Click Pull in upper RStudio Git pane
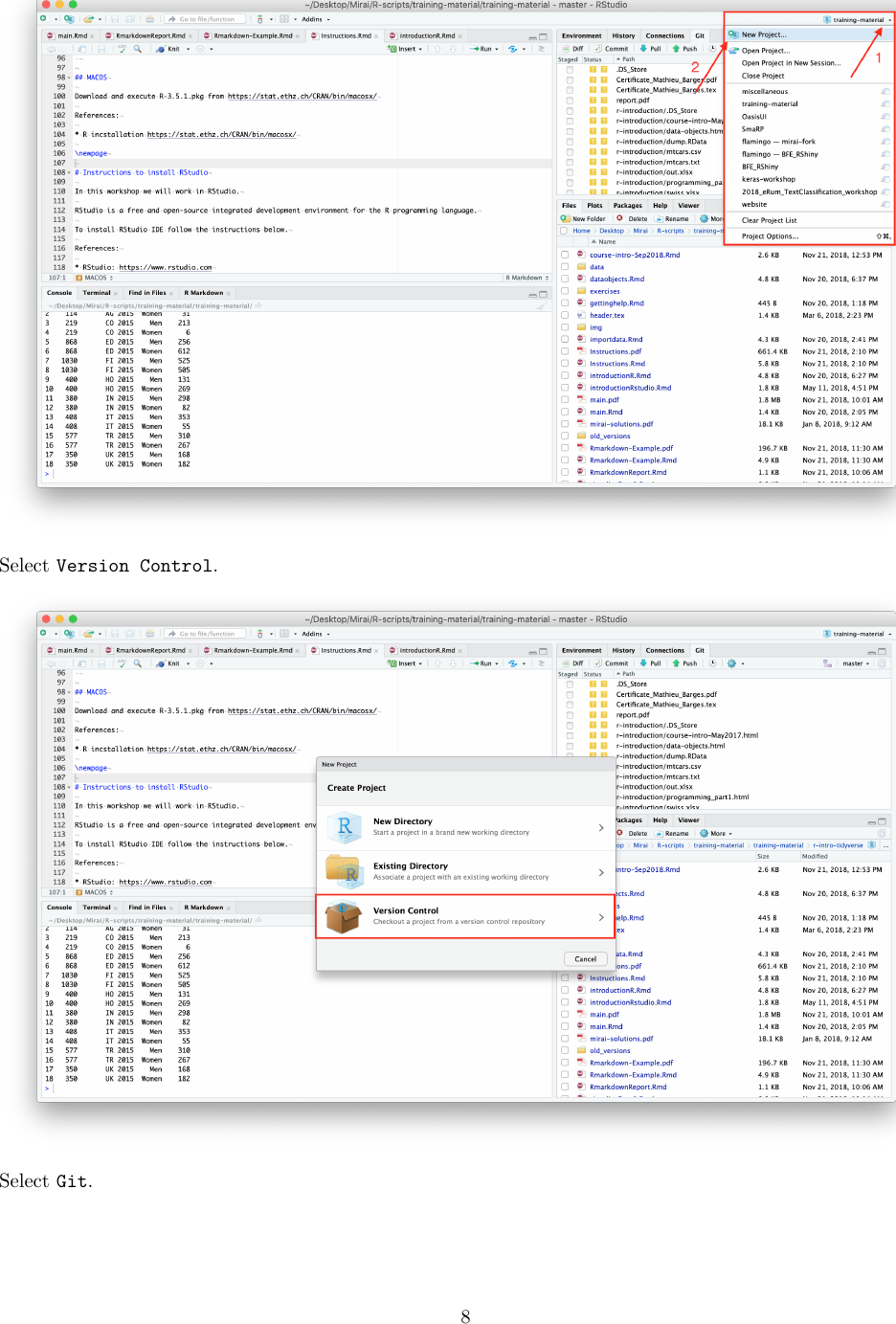This screenshot has width=896, height=1324. pyautogui.click(x=651, y=48)
